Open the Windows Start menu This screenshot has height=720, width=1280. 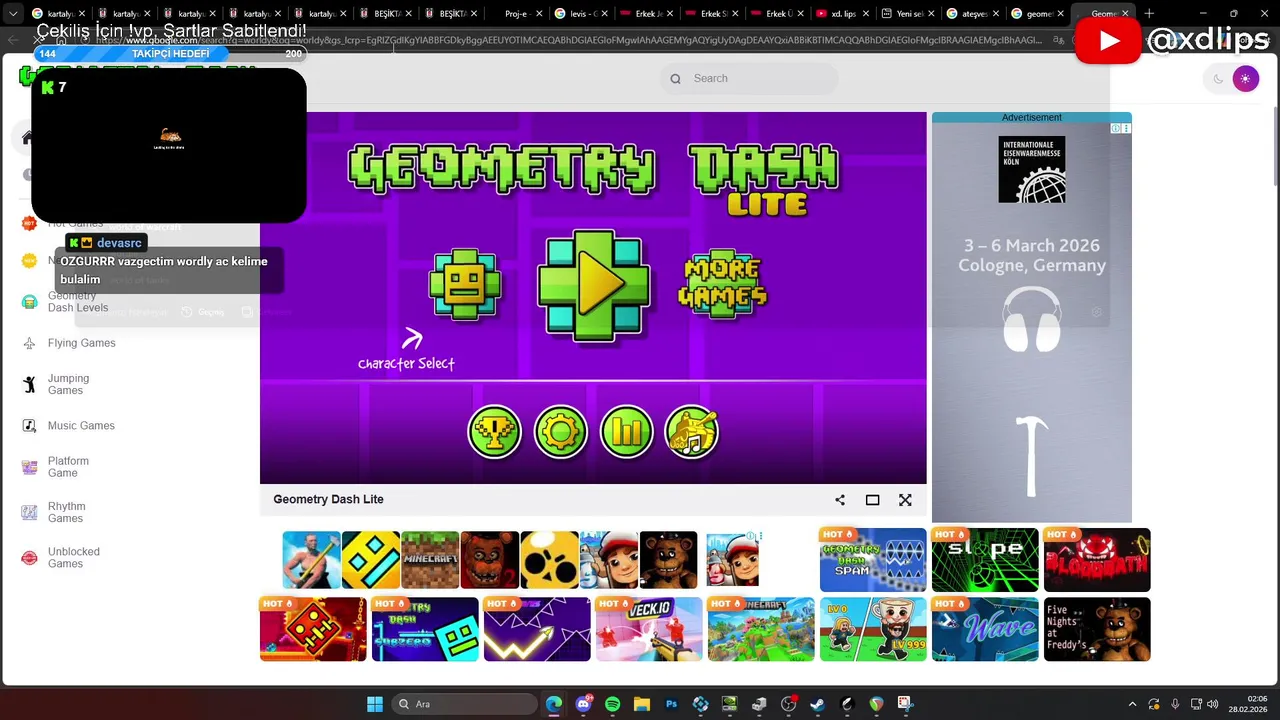[375, 704]
